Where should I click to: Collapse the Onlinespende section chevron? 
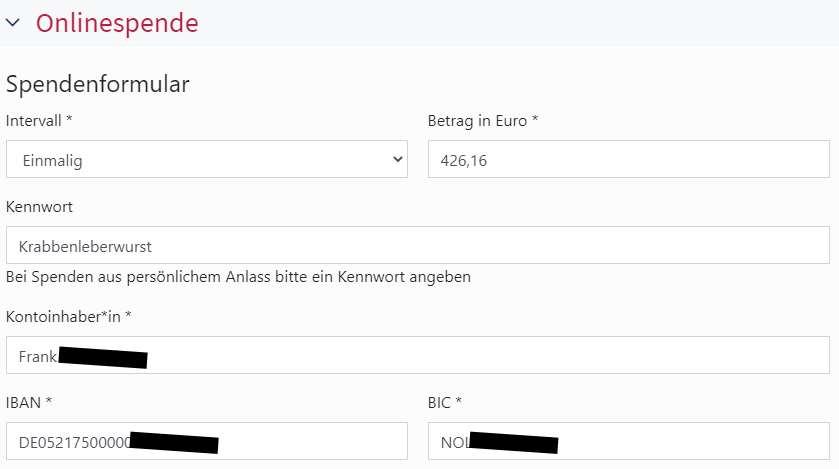tap(13, 23)
